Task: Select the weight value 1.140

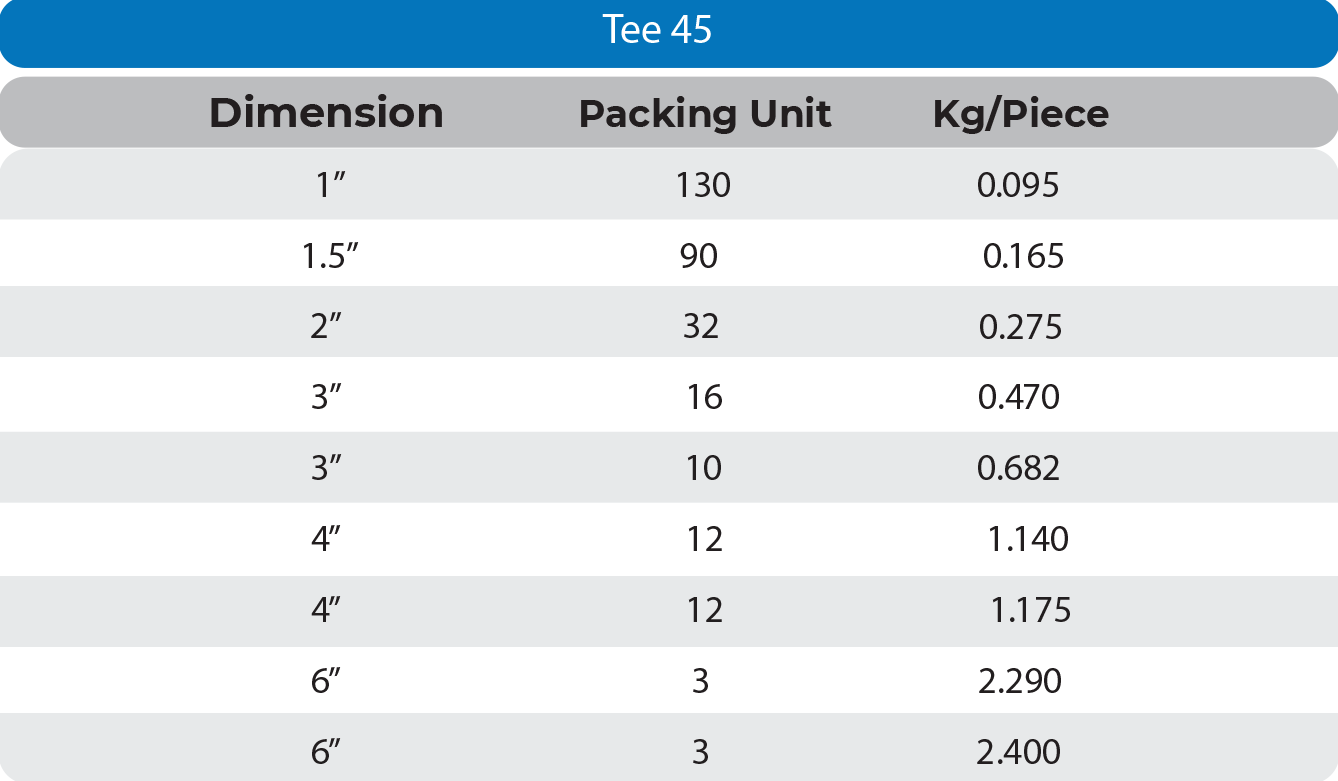Action: click(1028, 540)
